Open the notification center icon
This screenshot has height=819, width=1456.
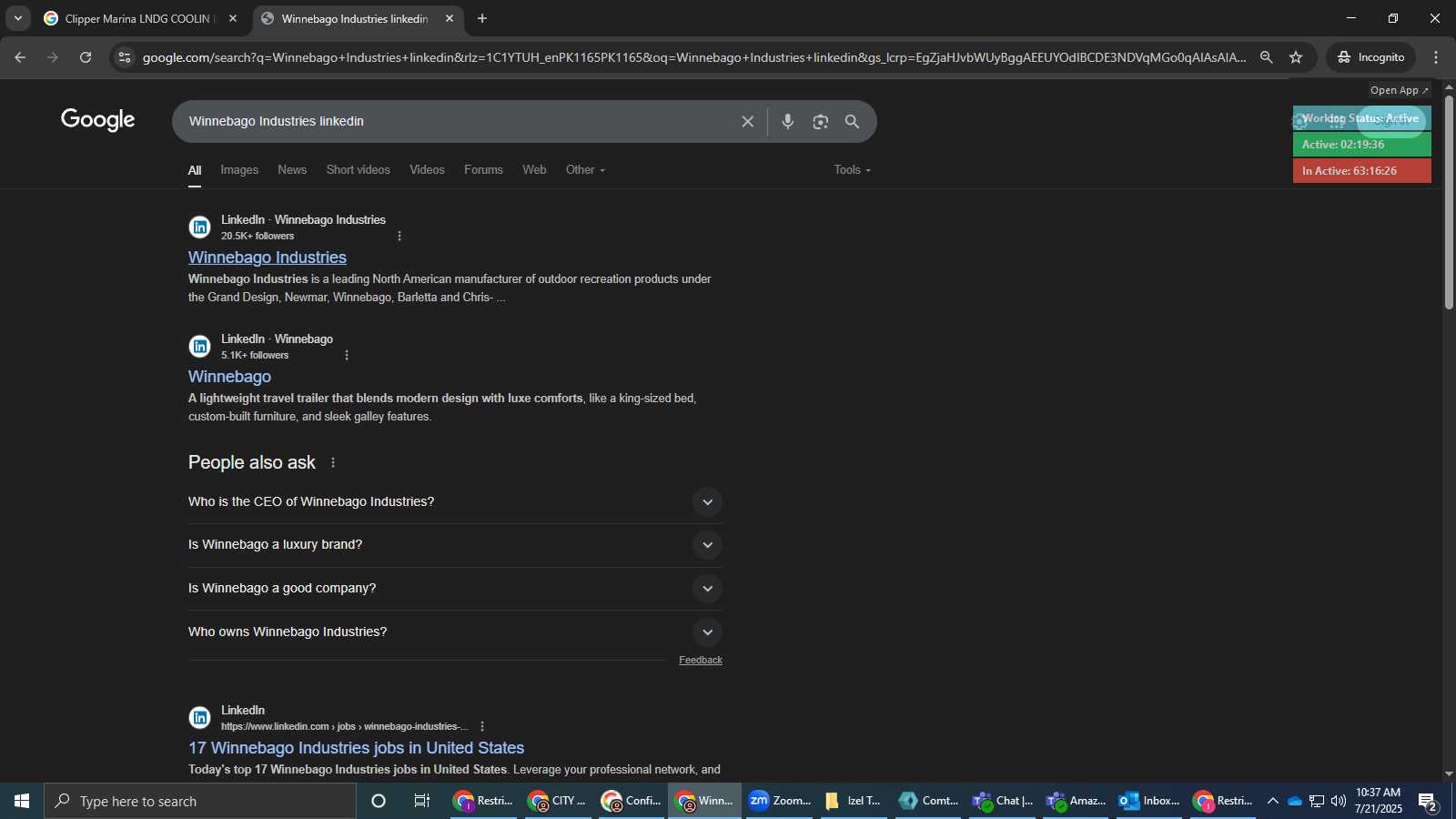[x=1427, y=801]
